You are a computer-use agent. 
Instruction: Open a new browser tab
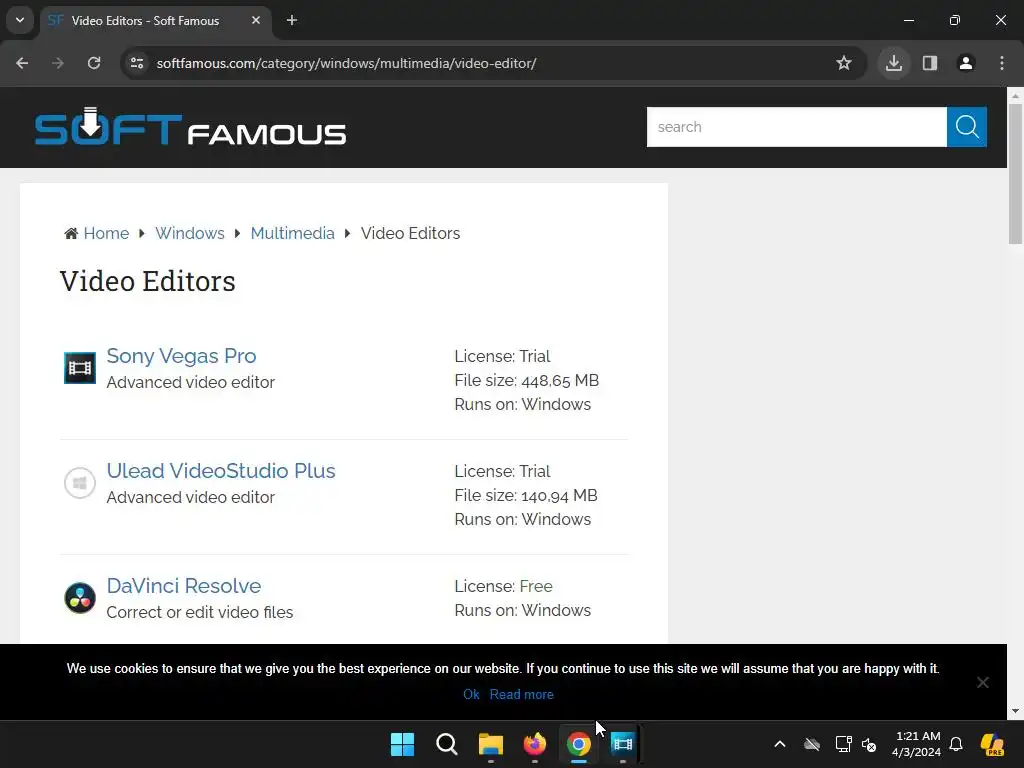point(292,20)
